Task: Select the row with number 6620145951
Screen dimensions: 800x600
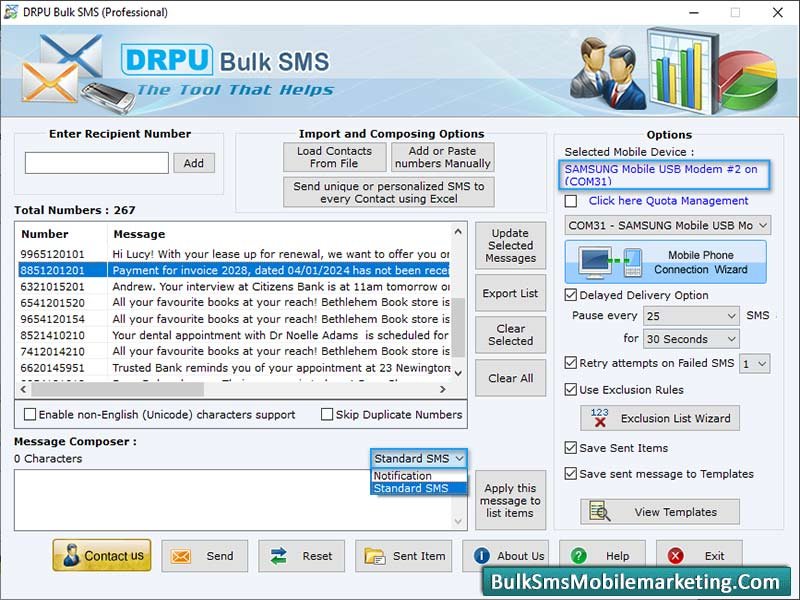Action: (x=235, y=368)
